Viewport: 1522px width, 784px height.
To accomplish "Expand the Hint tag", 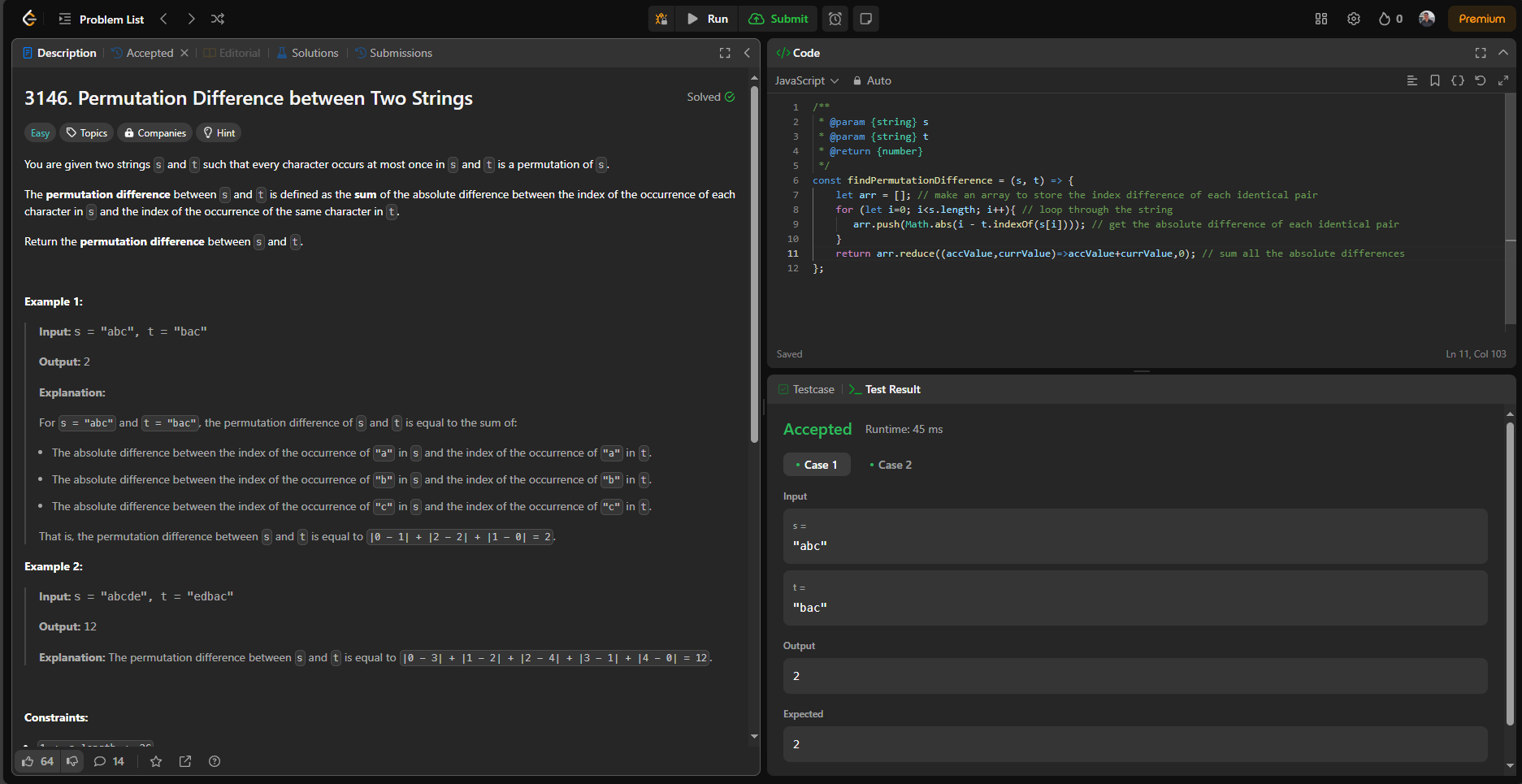I will point(219,133).
